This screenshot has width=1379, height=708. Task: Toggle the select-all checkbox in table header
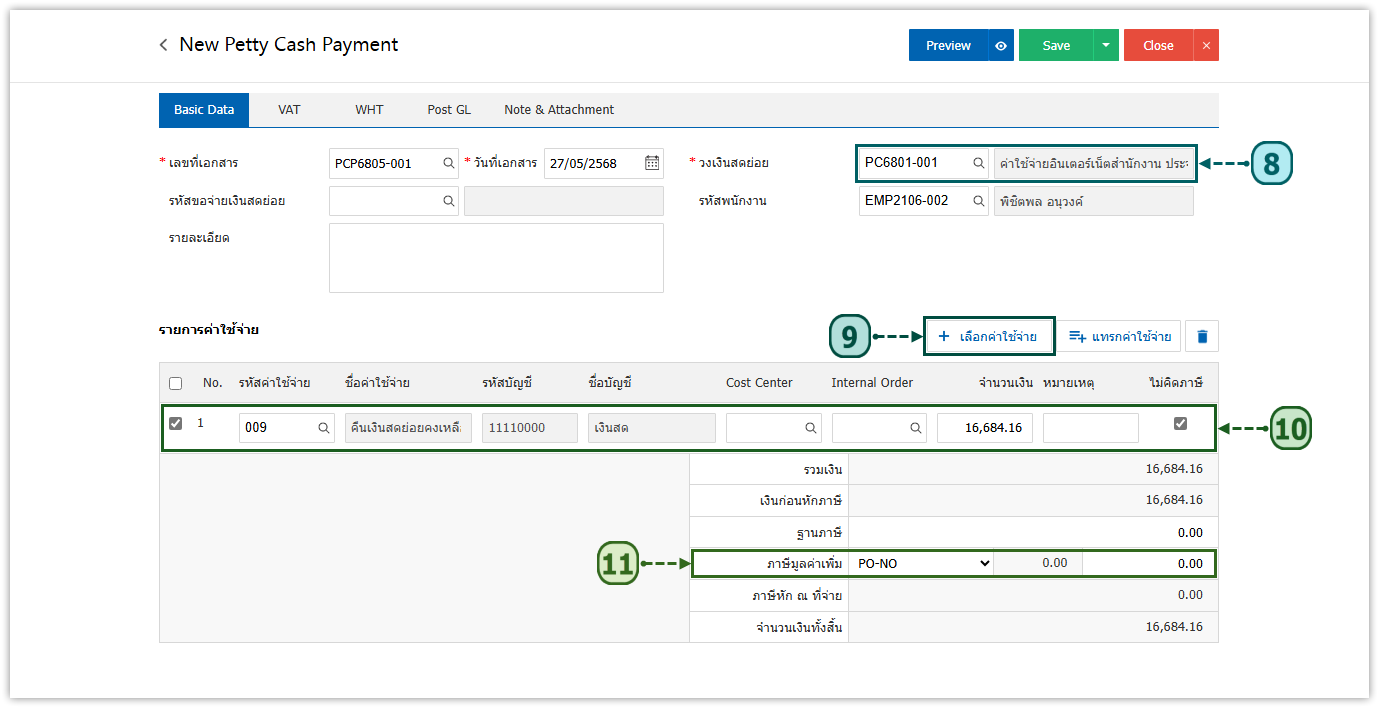click(x=176, y=383)
